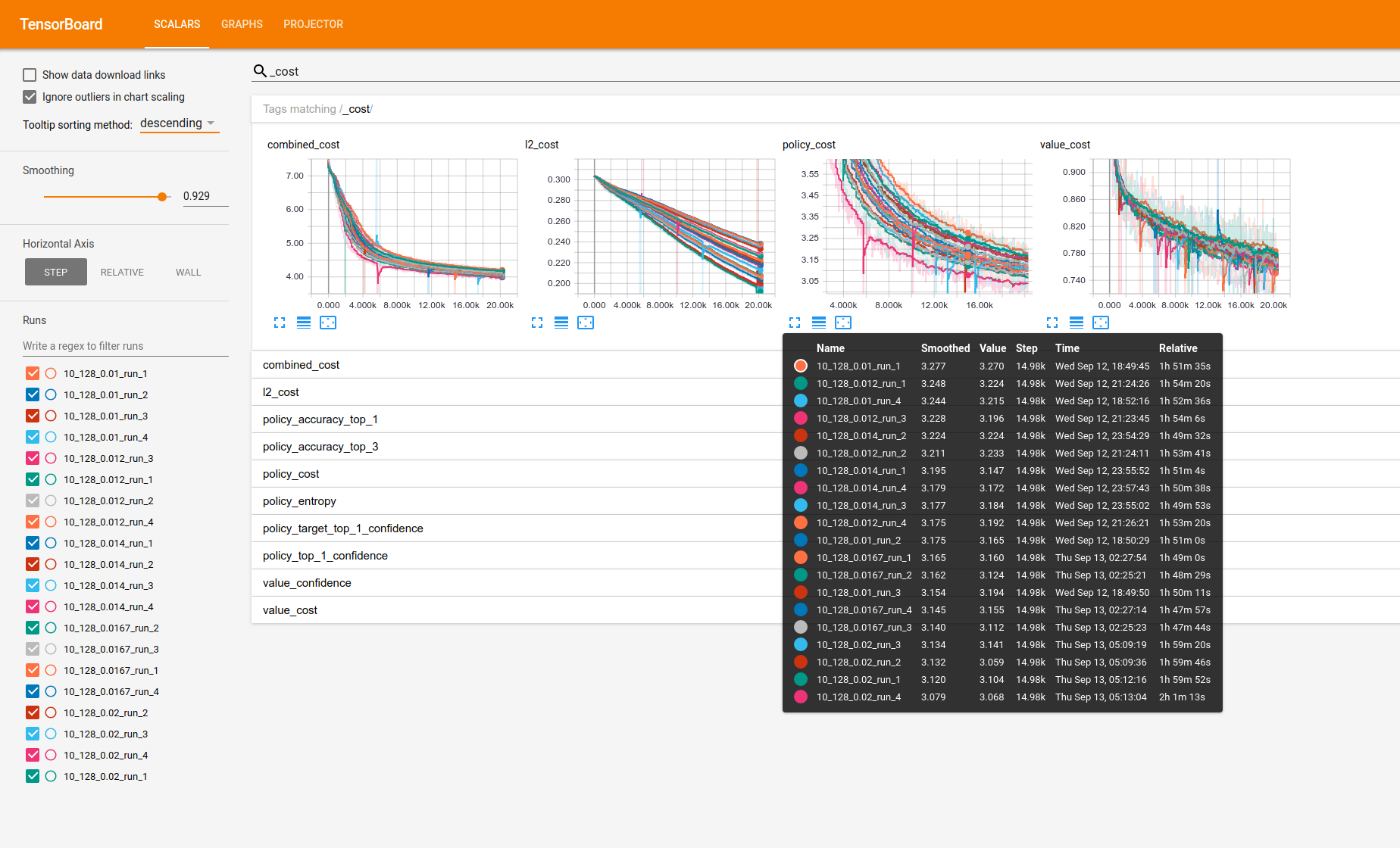Enable Show data download links
The image size is (1400, 848).
pos(30,74)
